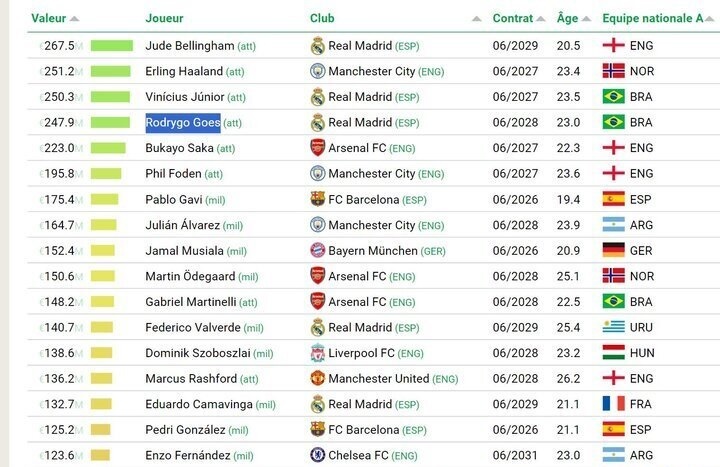
Task: Click Norway flag in Erling Haaland's row
Action: click(x=613, y=72)
